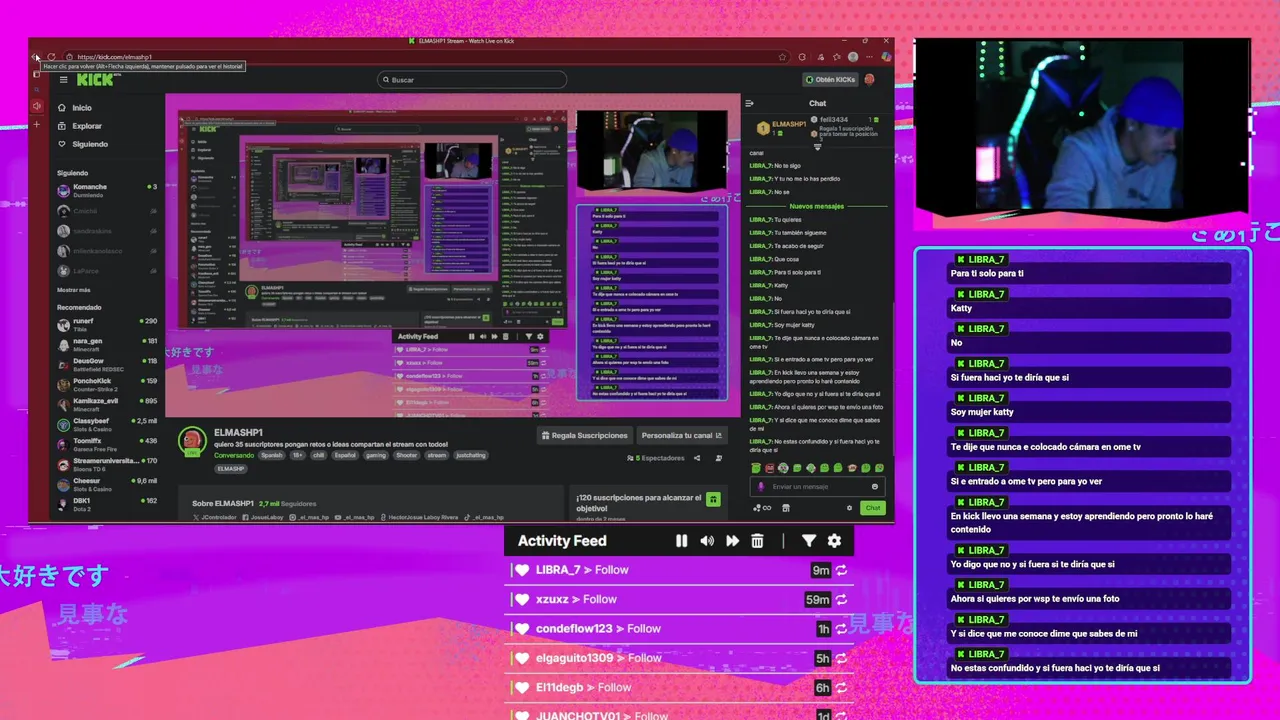
Task: Open Komanche channel in followed list
Action: coord(107,191)
